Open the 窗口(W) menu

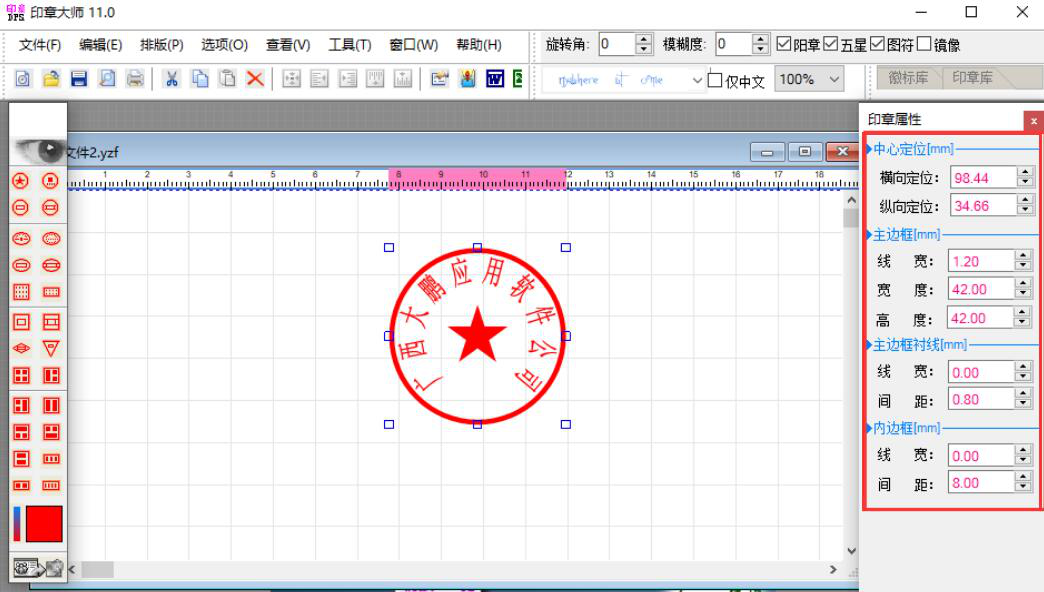pos(413,45)
